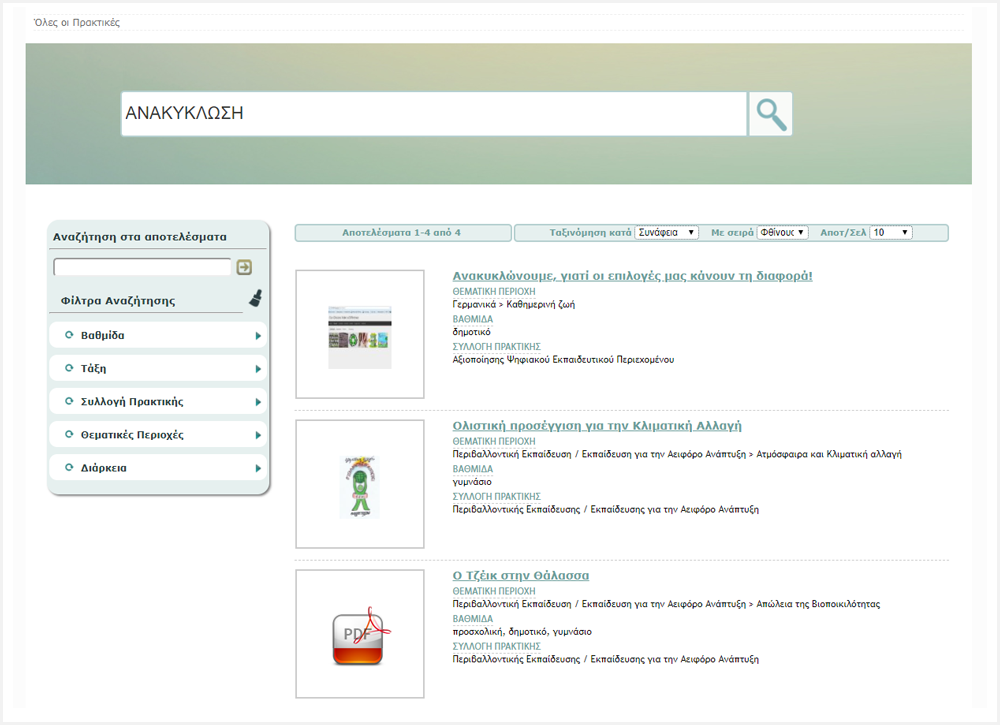The height and width of the screenshot is (725, 1000).
Task: Change results per page via Απoτ/Σελ dropdown
Action: pos(891,232)
